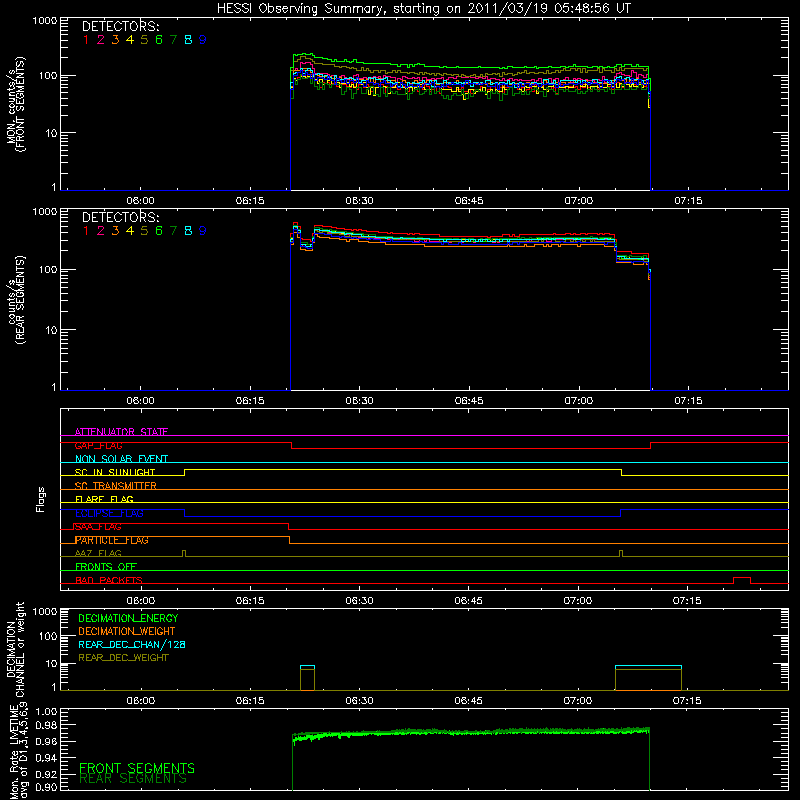Click the SAA_FLAG label
Image resolution: width=800 pixels, height=800 pixels.
(98, 527)
